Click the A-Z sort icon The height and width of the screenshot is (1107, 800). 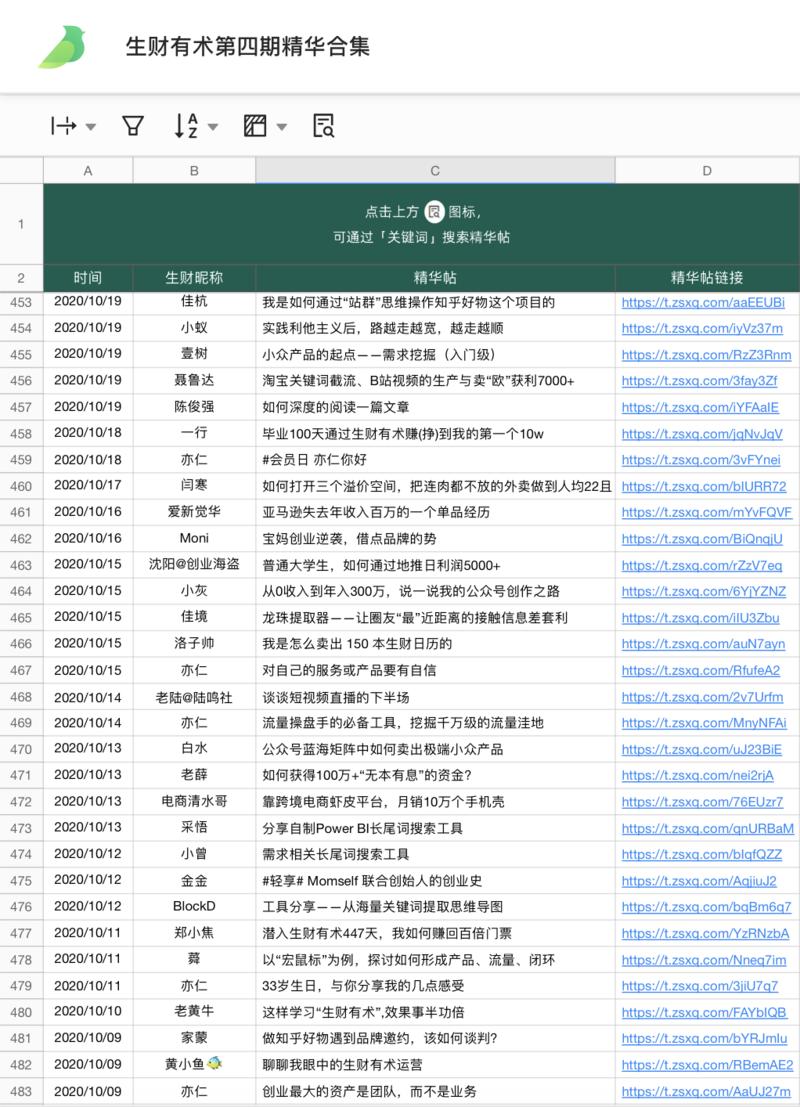[x=185, y=126]
